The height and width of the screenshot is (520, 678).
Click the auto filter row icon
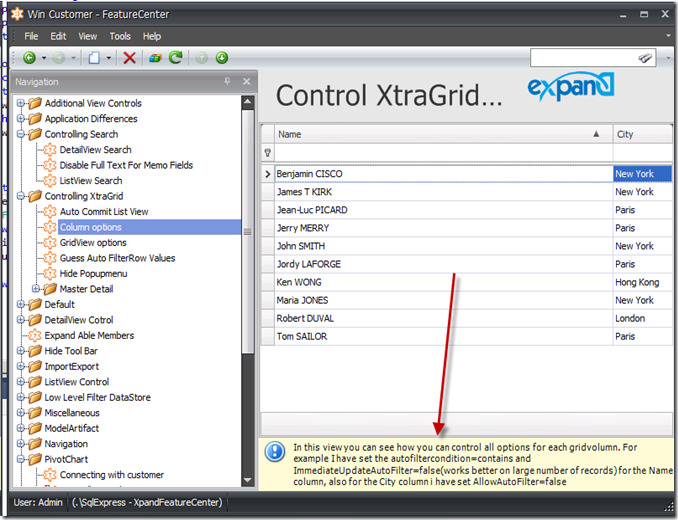click(268, 153)
